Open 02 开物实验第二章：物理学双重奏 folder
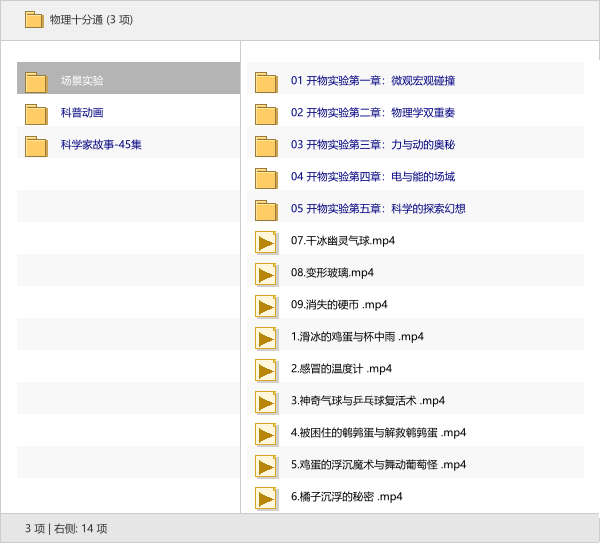 pos(372,113)
